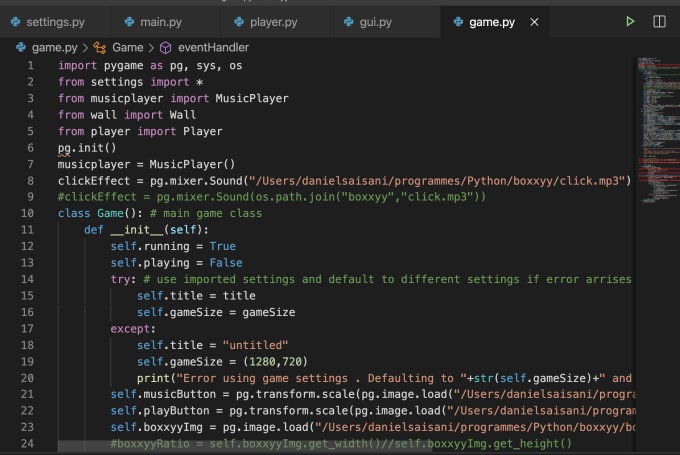
Task: Click the Python file icon in breadcrumb
Action: click(x=21, y=47)
